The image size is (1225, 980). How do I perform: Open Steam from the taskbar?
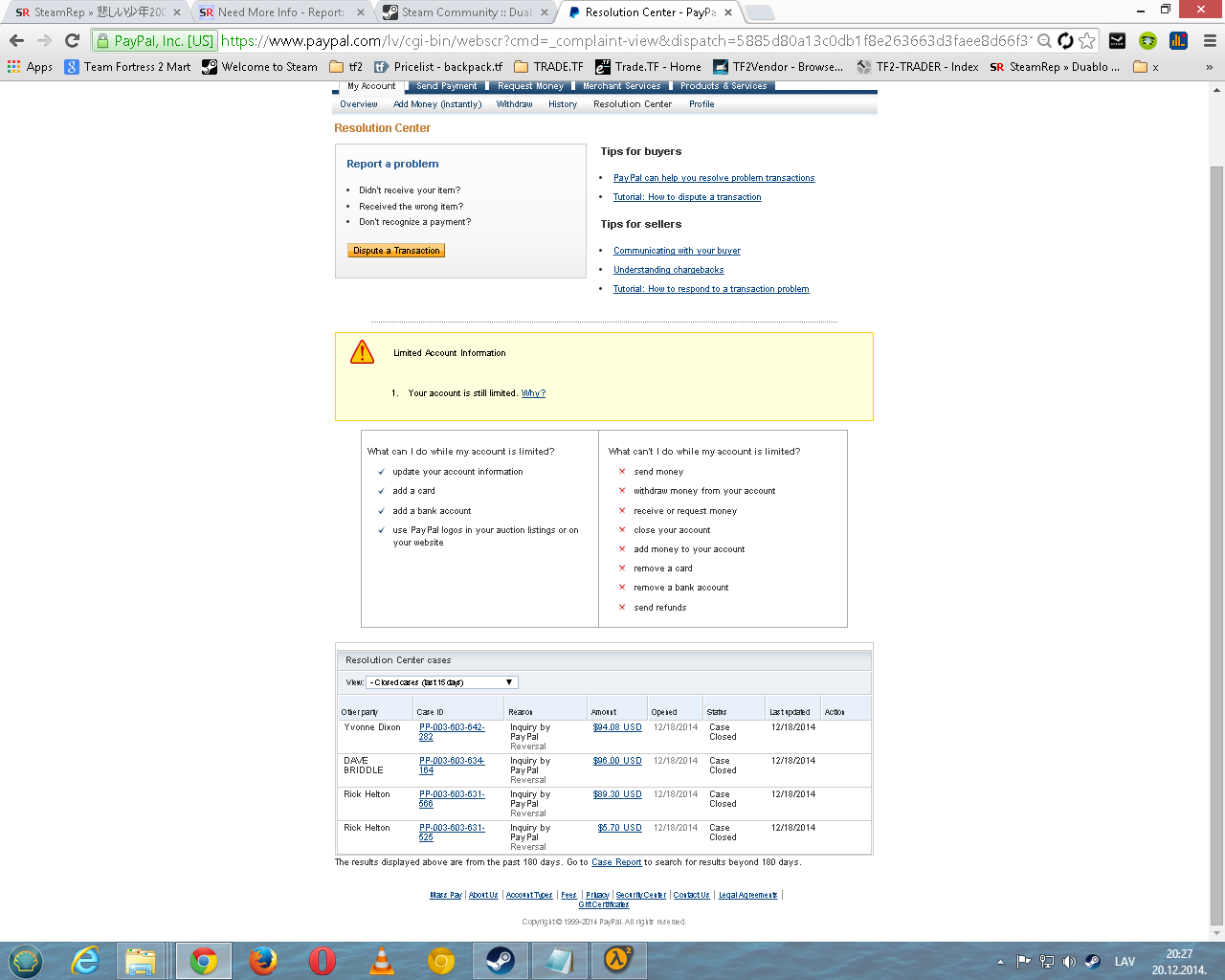pos(500,960)
